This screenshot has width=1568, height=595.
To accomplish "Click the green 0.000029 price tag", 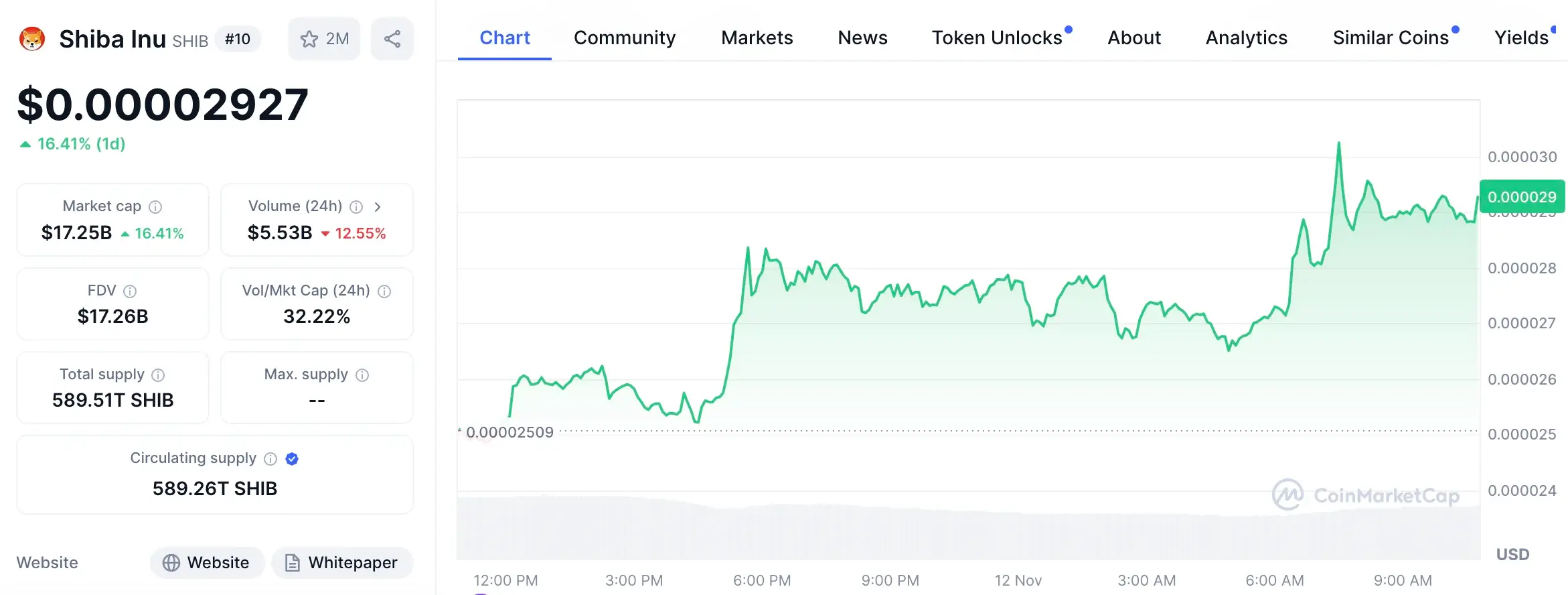I will 1522,197.
